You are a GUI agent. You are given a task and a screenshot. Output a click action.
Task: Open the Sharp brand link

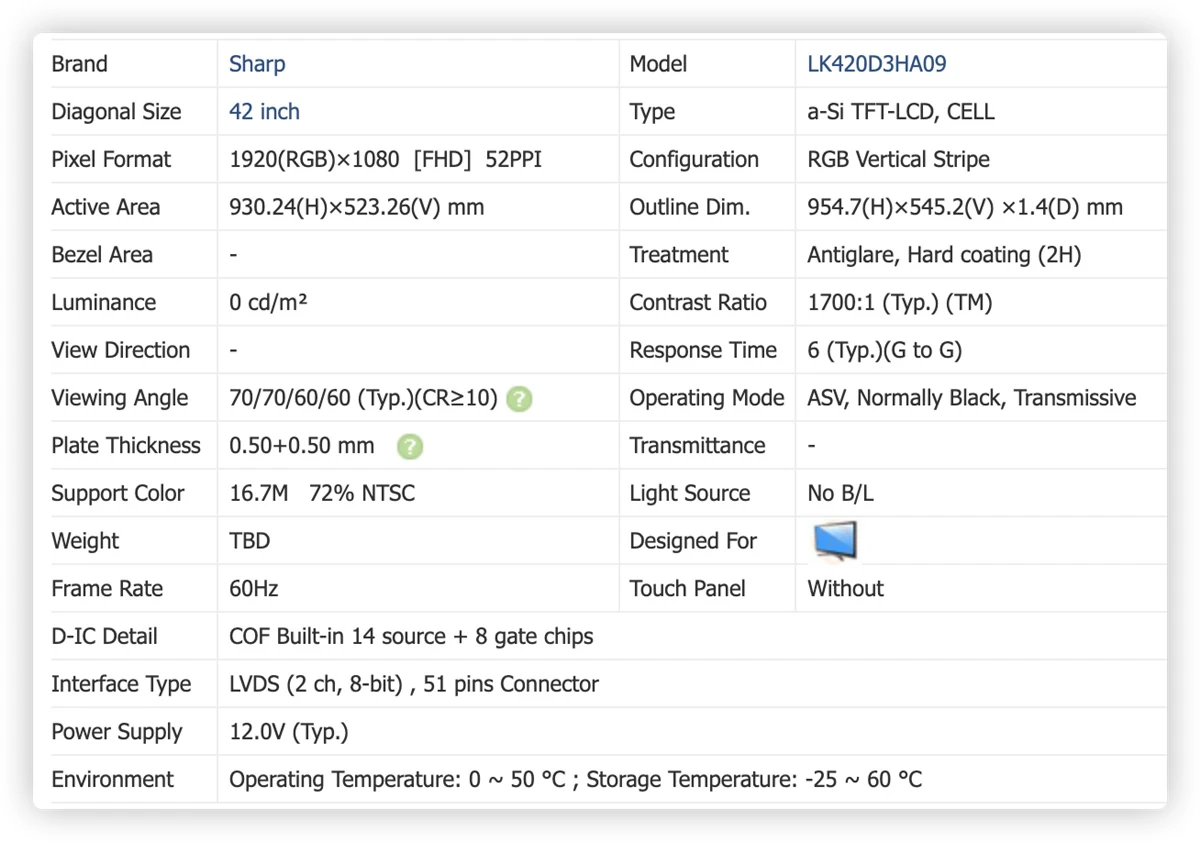coord(257,64)
